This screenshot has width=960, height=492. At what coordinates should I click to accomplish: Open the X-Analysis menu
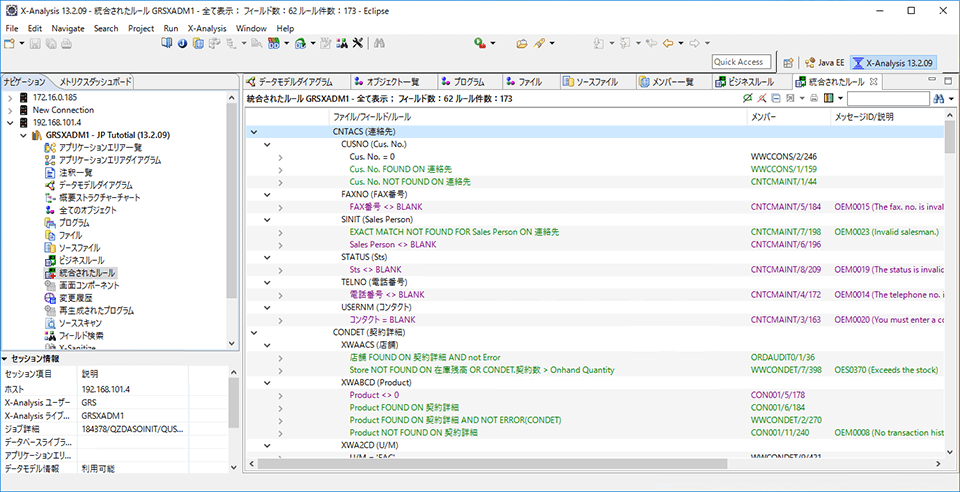point(207,28)
